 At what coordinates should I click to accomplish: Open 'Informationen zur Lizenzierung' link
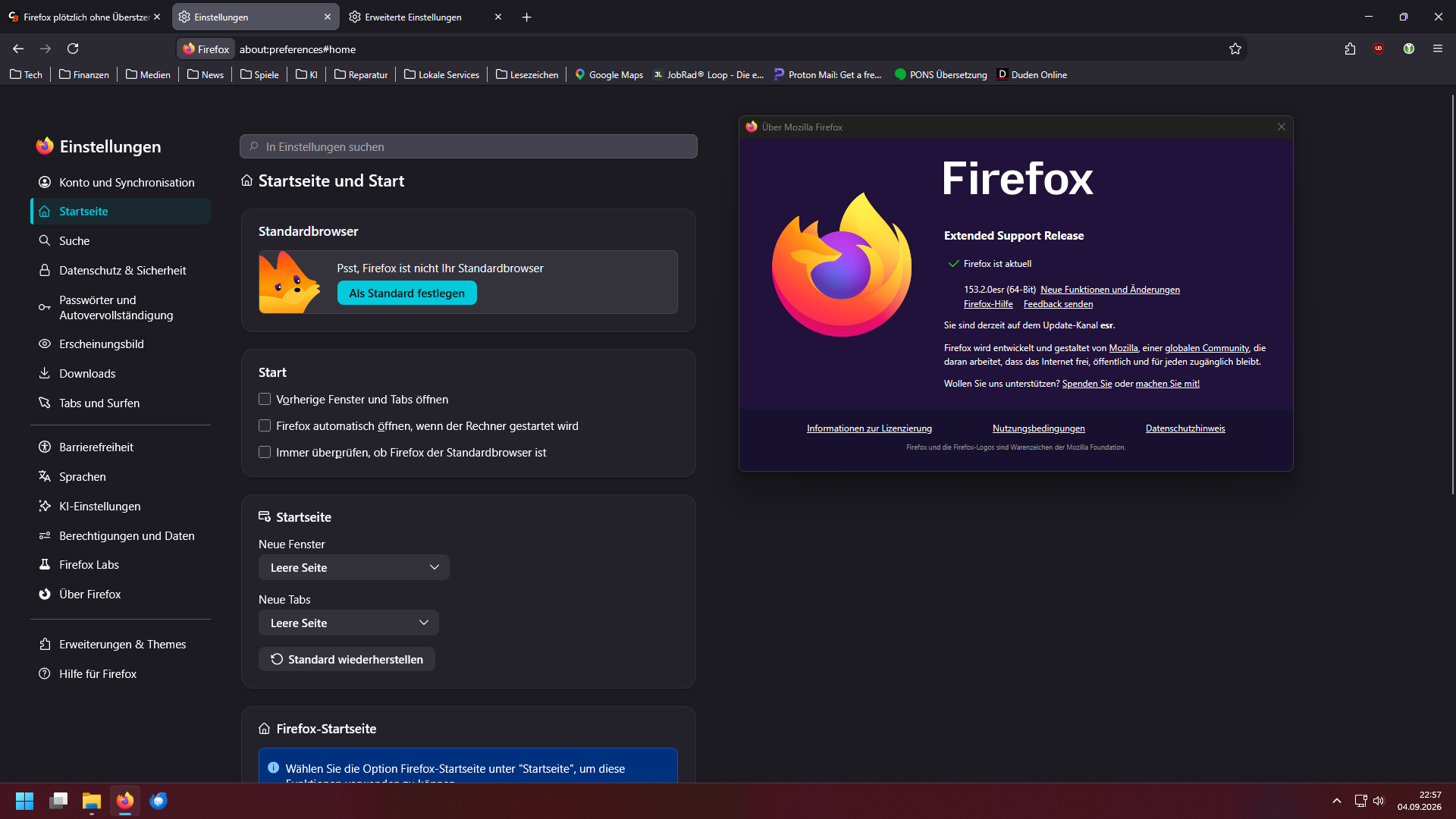[869, 428]
